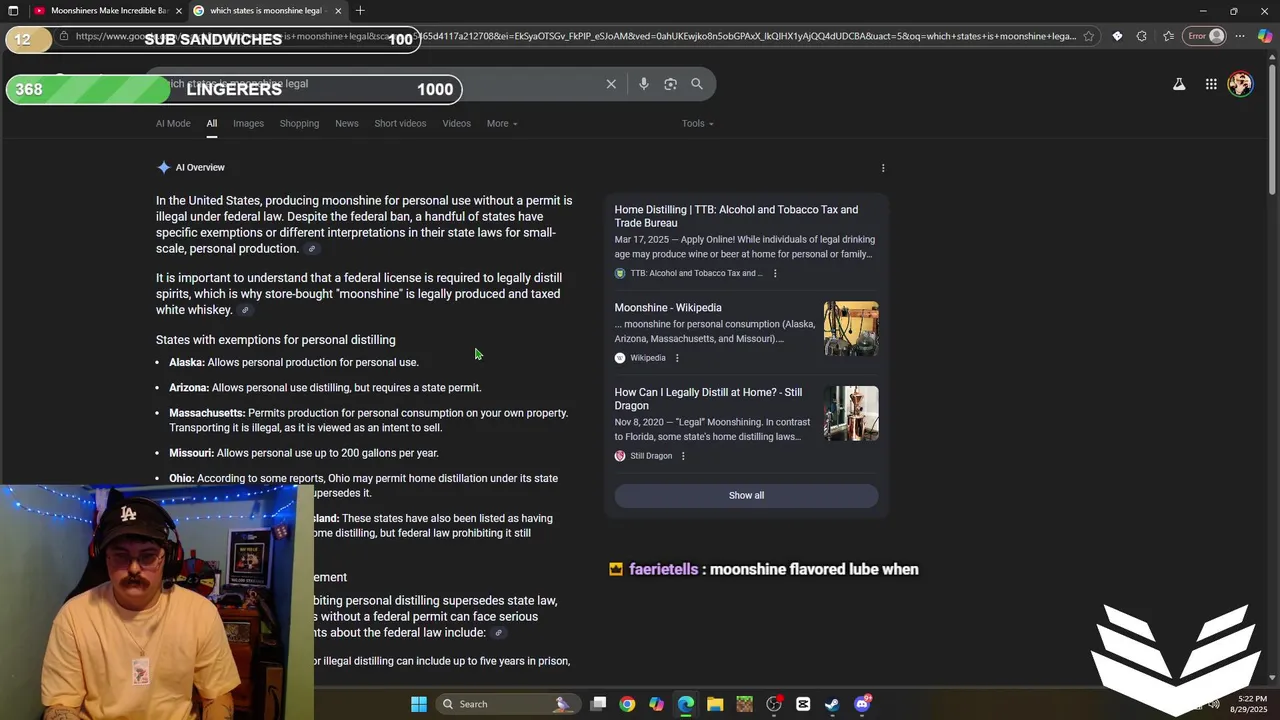Viewport: 1280px width, 720px height.
Task: Clear the Google search box text
Action: 611,84
